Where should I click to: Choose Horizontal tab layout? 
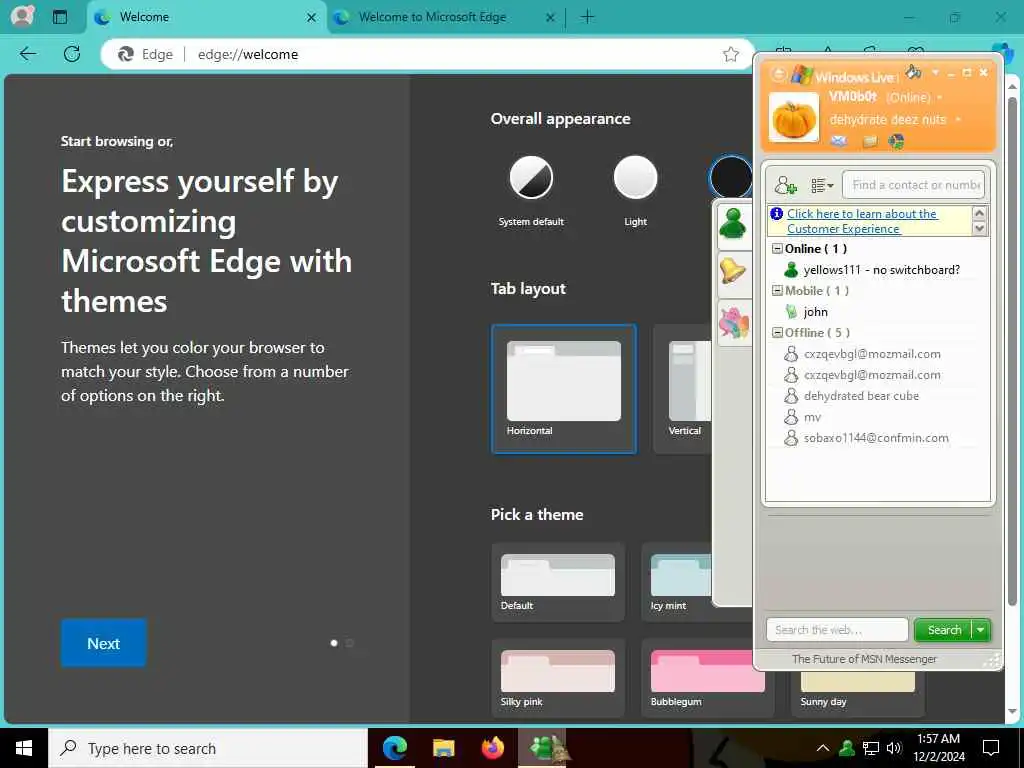coord(564,389)
